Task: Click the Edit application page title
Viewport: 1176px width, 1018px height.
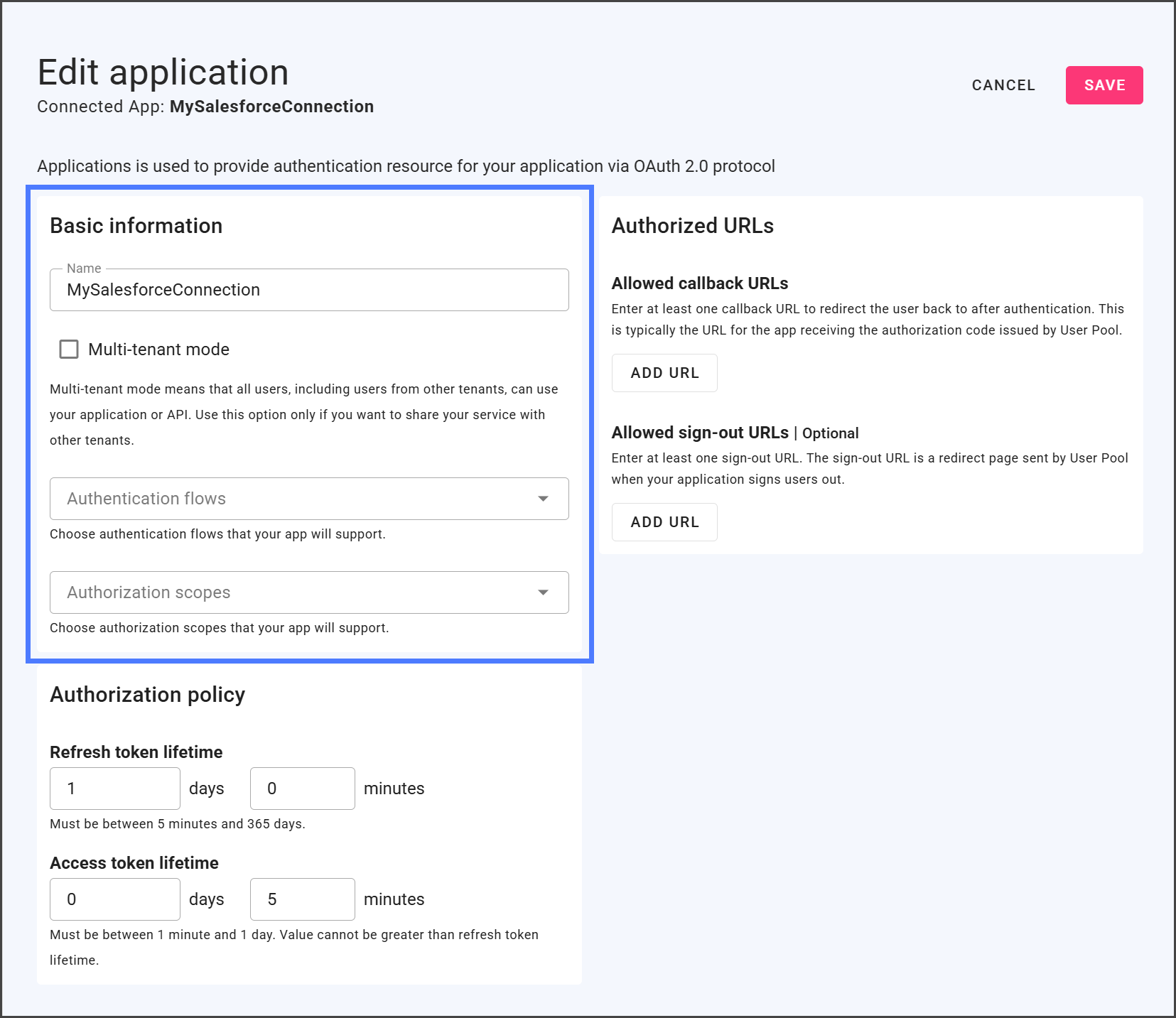Action: [x=163, y=72]
